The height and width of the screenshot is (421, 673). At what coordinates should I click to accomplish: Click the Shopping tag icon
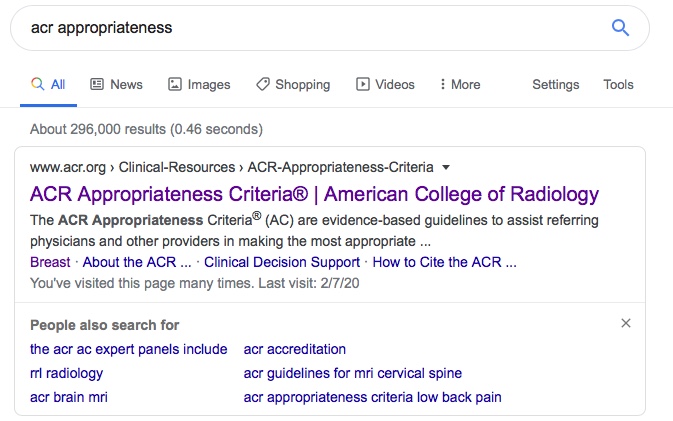[x=263, y=84]
